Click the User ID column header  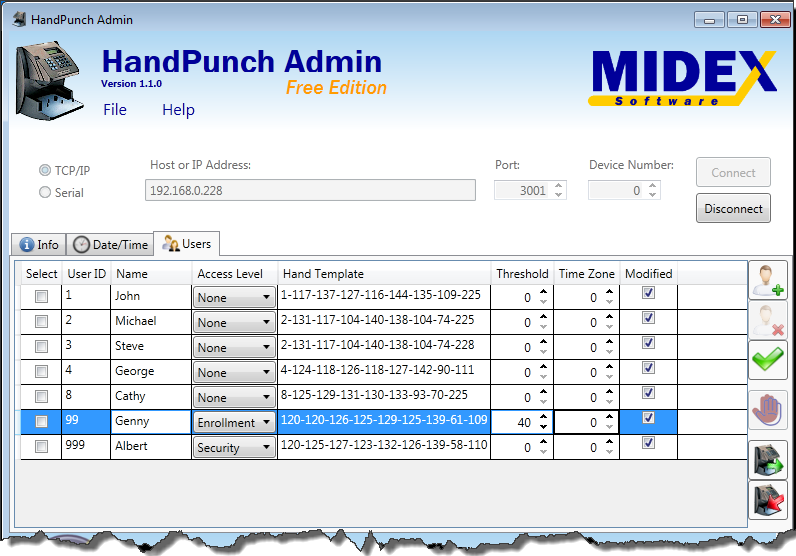pos(86,274)
